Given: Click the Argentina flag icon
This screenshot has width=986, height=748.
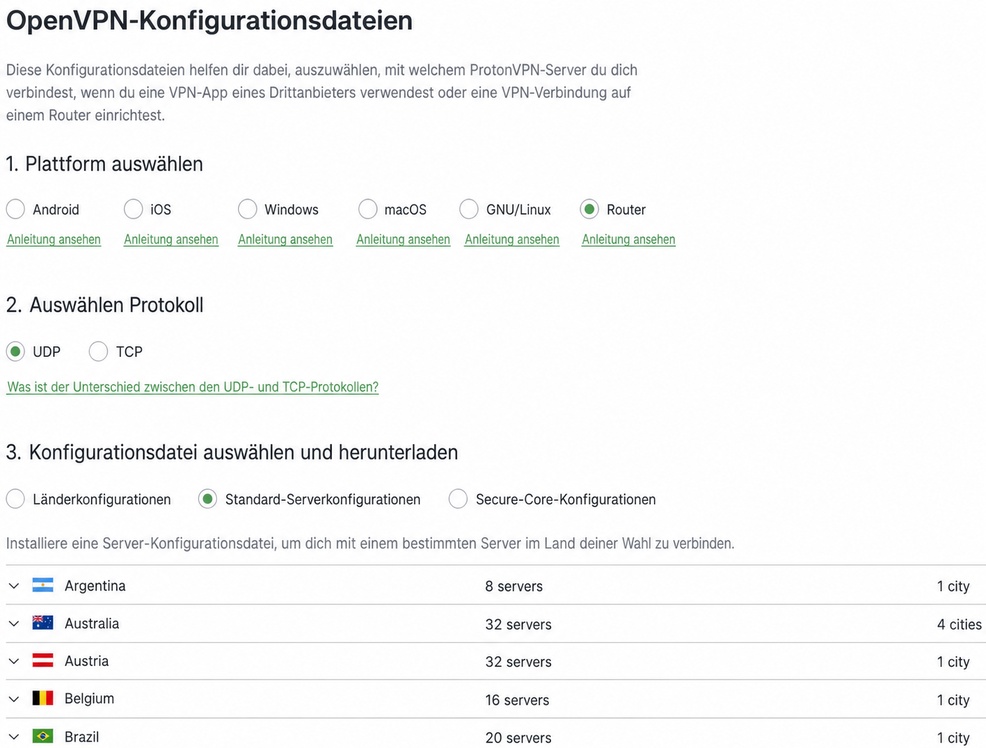Looking at the screenshot, I should click(x=43, y=585).
